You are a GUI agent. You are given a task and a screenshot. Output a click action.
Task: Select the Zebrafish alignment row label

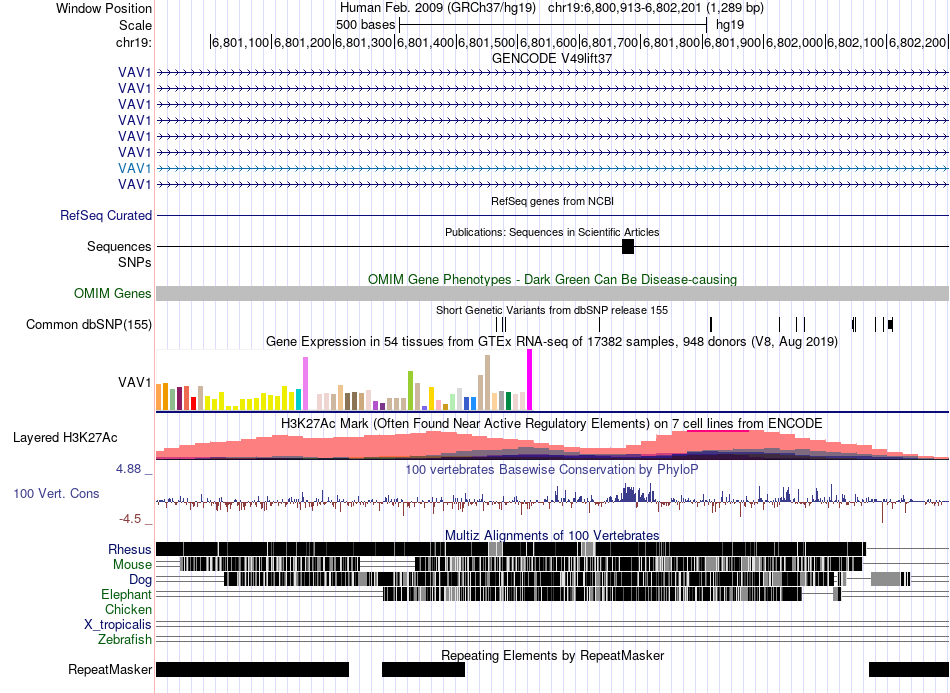coord(125,640)
